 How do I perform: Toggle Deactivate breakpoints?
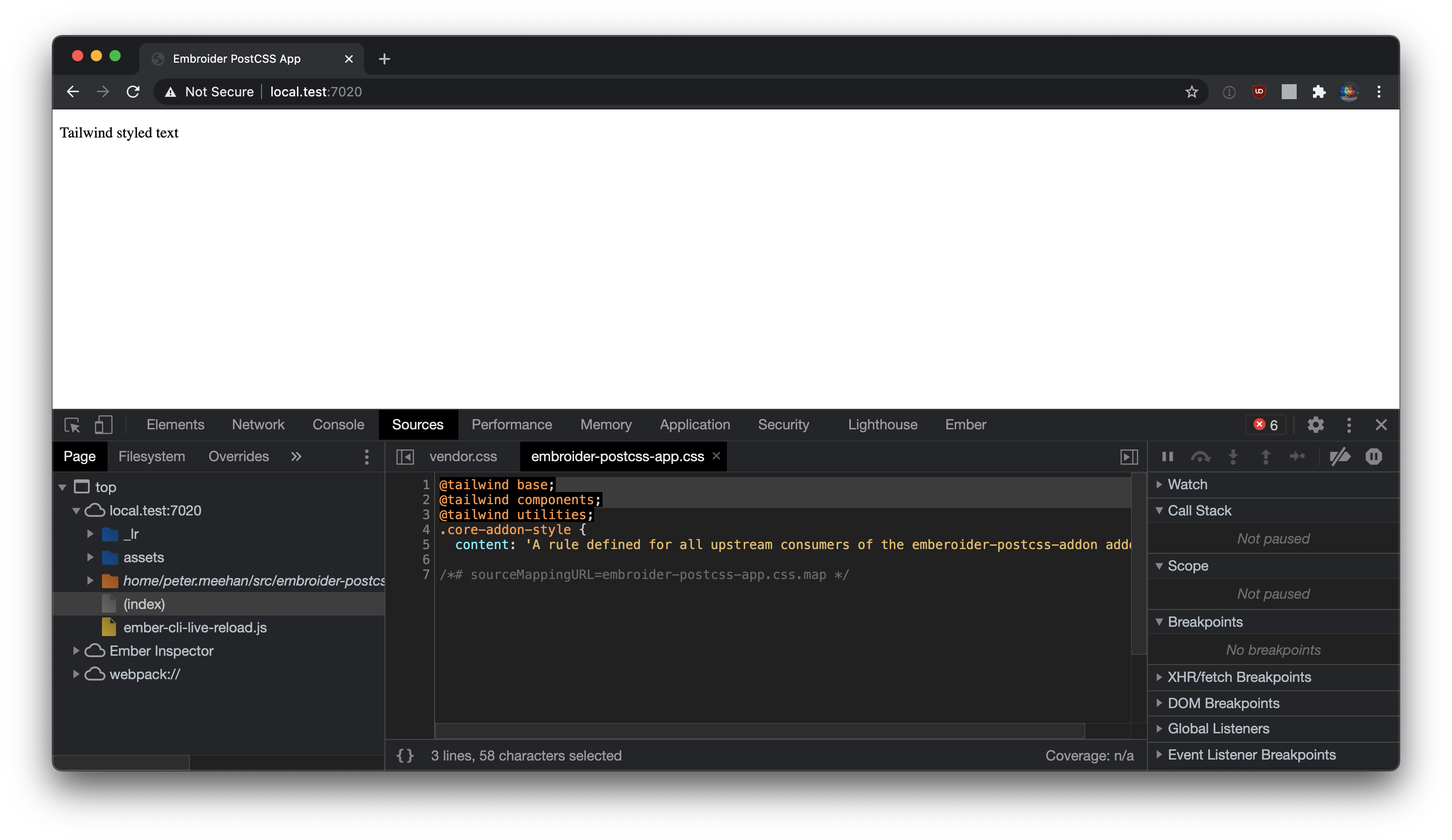(1340, 456)
